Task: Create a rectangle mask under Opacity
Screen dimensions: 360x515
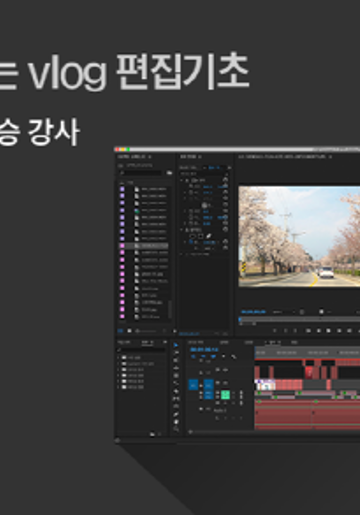Action: (x=201, y=236)
